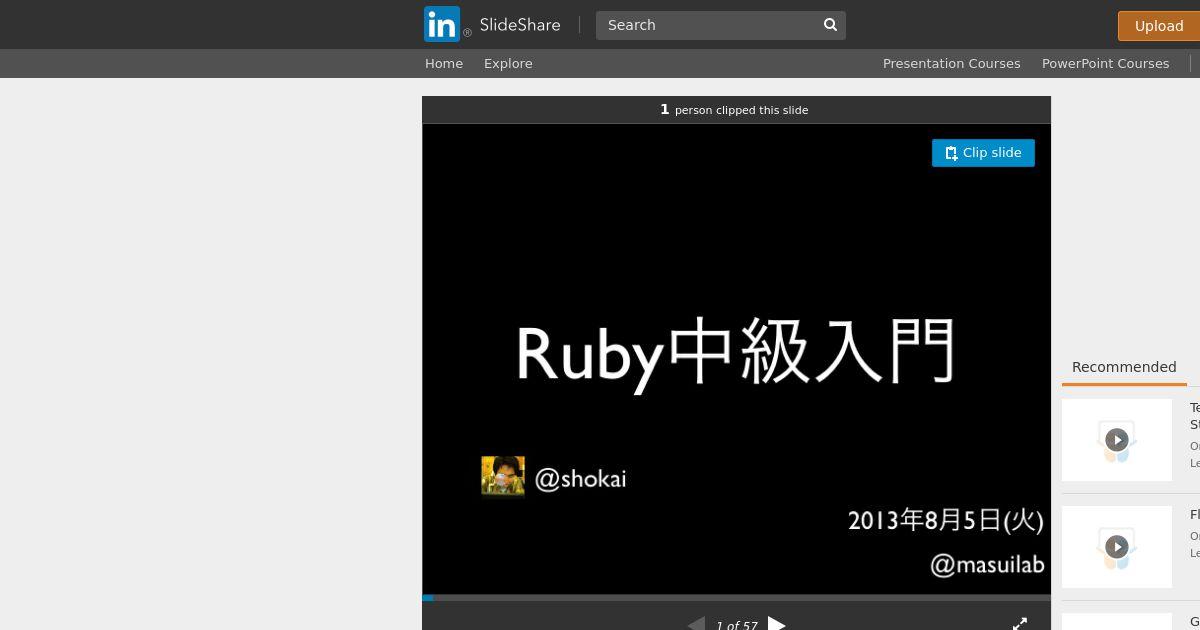Click the previous slide arrow
The height and width of the screenshot is (630, 1200).
click(696, 624)
